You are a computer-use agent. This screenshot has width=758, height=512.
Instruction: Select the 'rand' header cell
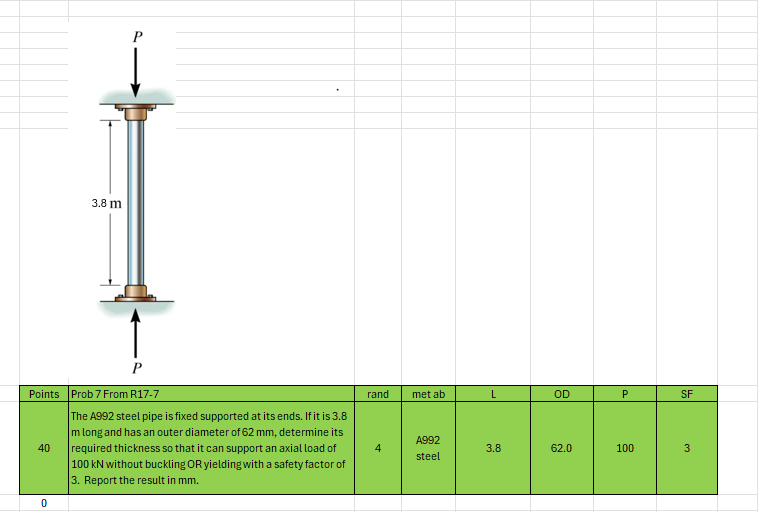(x=378, y=394)
